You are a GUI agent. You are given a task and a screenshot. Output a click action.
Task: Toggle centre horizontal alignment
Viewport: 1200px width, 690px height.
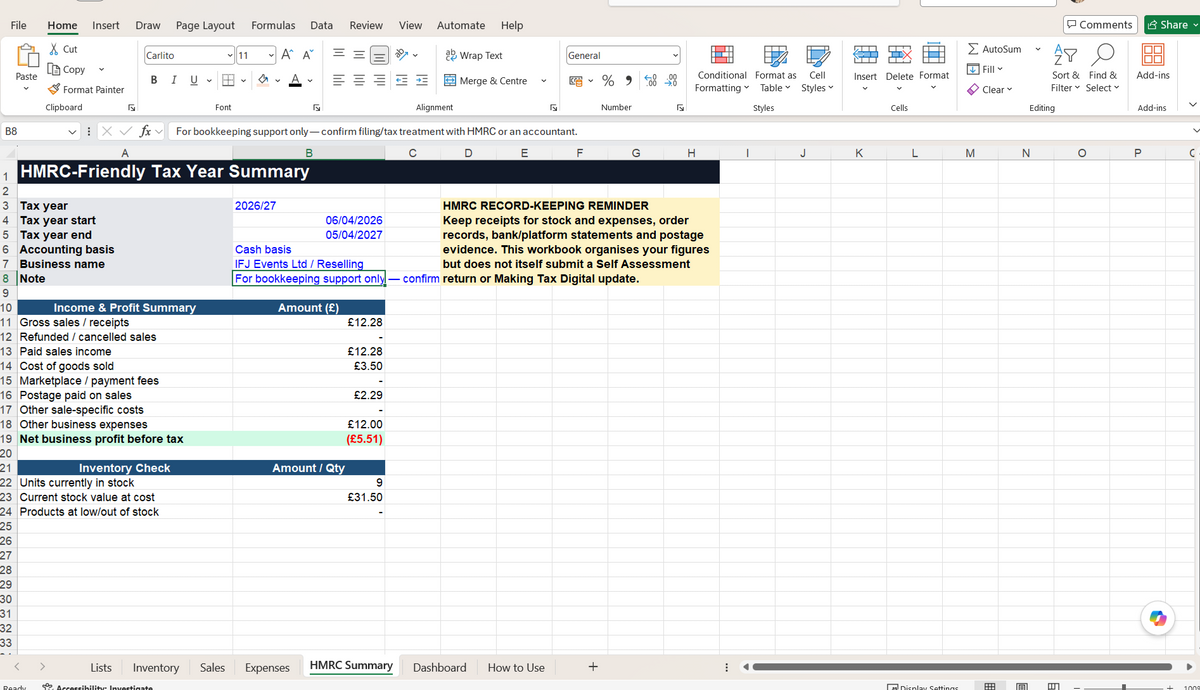(358, 81)
